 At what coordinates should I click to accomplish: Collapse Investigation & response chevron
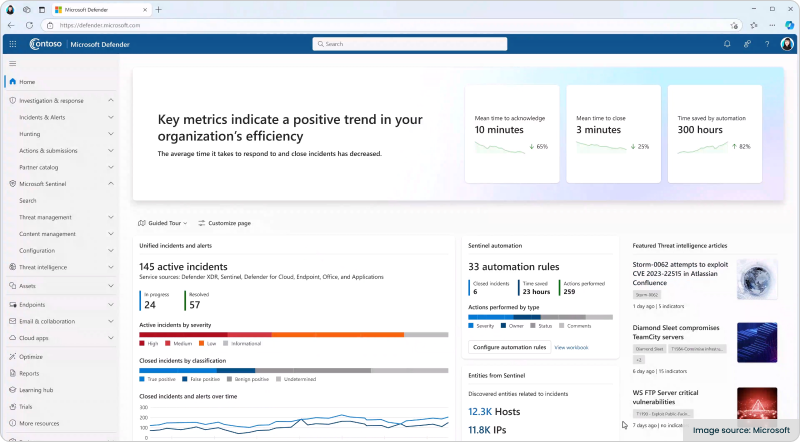click(x=111, y=101)
